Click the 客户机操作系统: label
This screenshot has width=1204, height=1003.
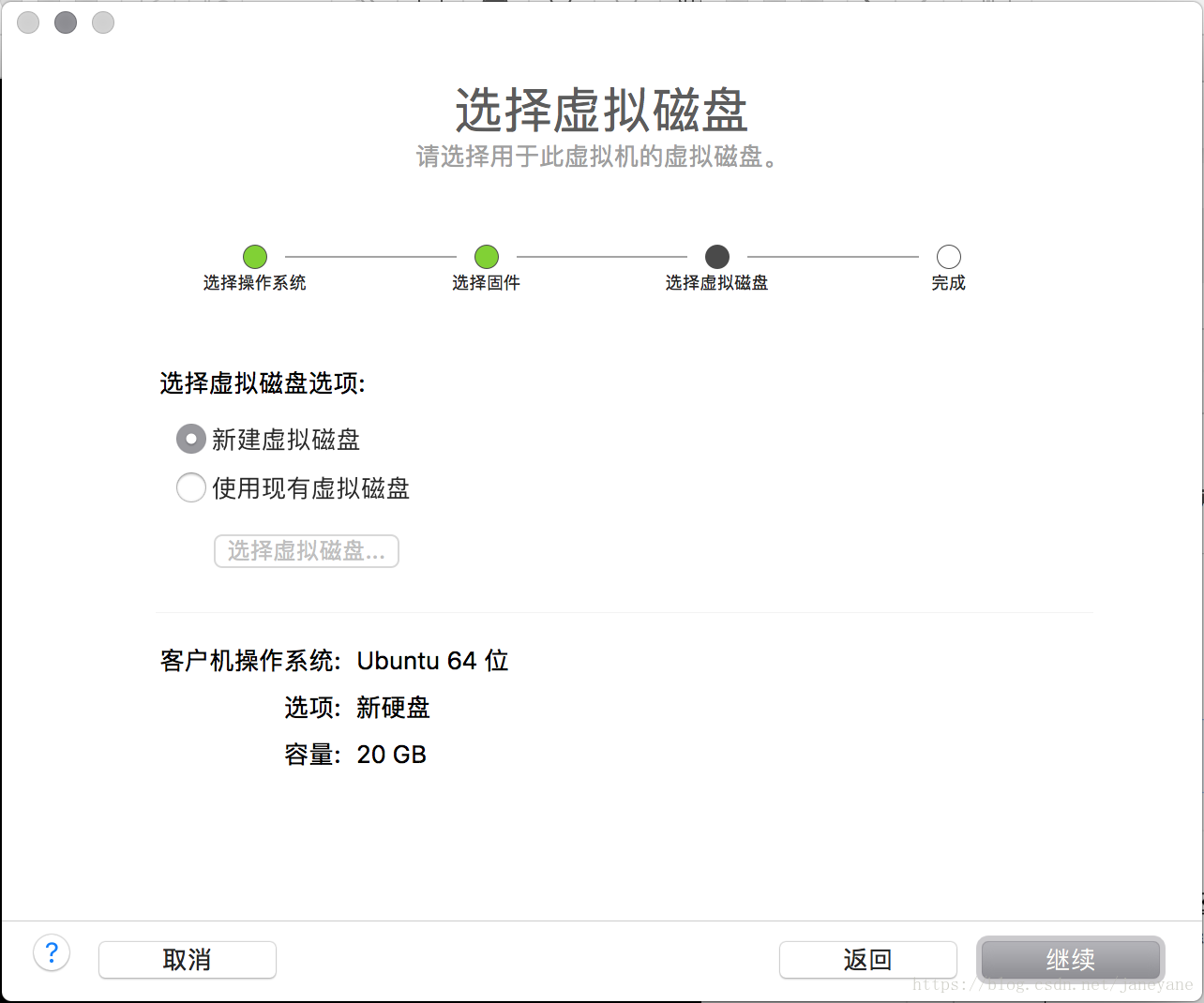click(x=250, y=661)
